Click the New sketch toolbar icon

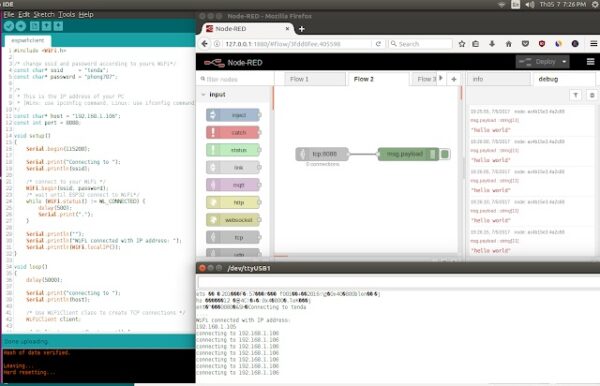[x=34, y=26]
